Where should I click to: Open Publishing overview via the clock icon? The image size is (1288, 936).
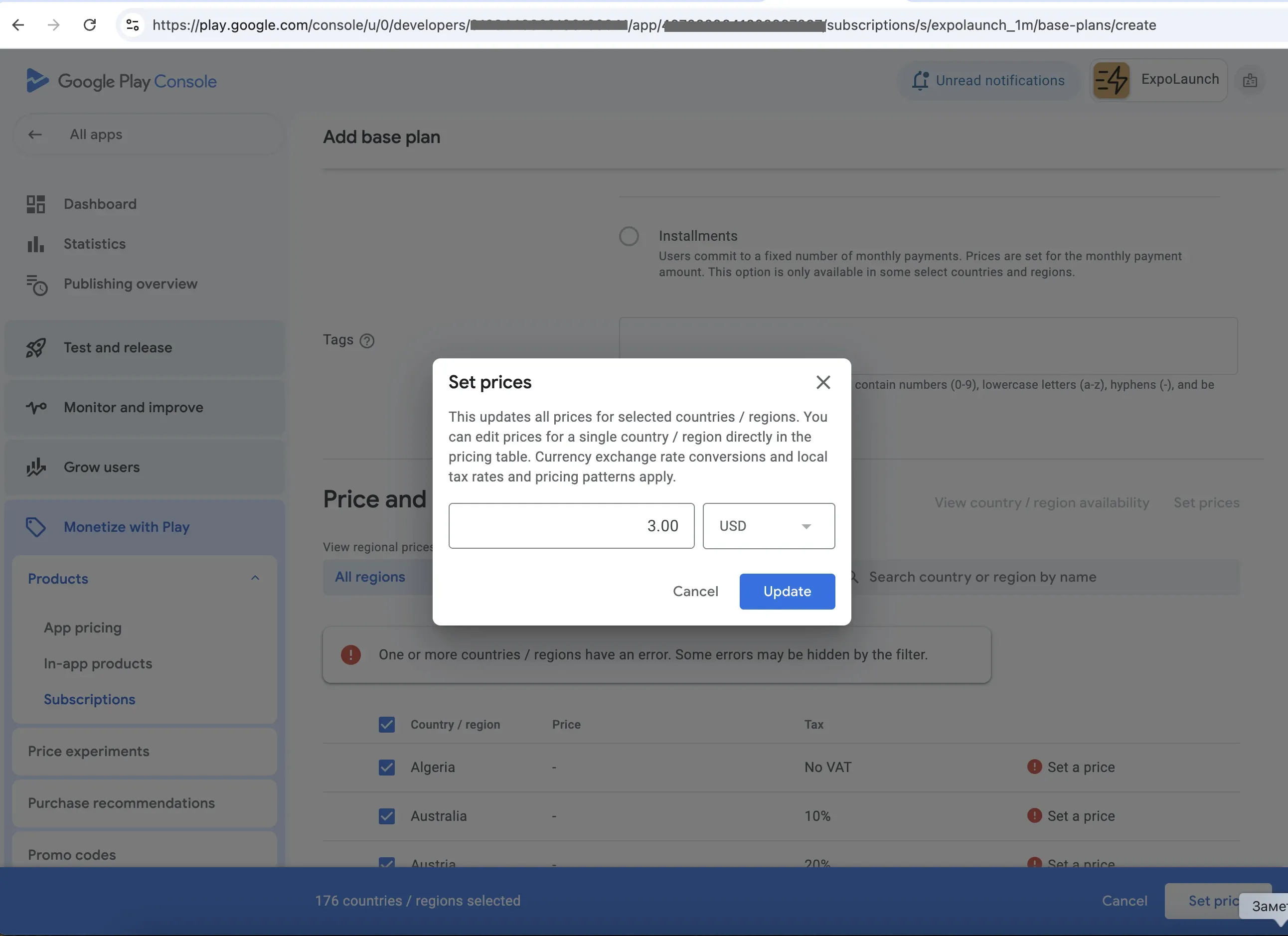(x=37, y=285)
